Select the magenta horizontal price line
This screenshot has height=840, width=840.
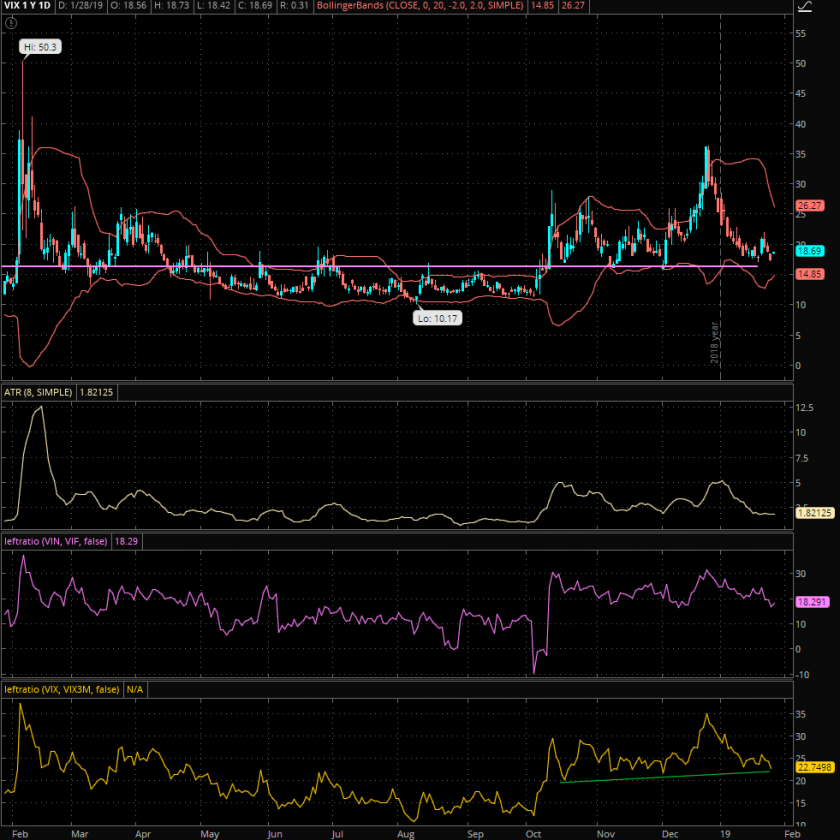300,266
